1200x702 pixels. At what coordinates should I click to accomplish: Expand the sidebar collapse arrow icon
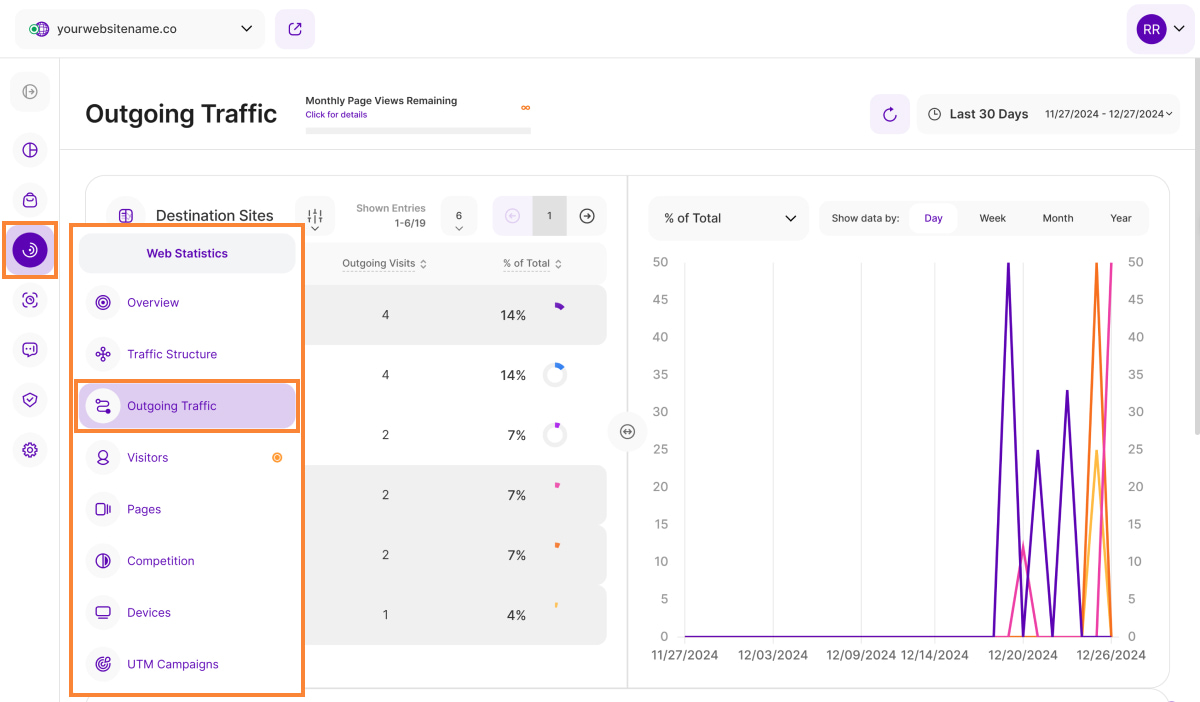[30, 92]
